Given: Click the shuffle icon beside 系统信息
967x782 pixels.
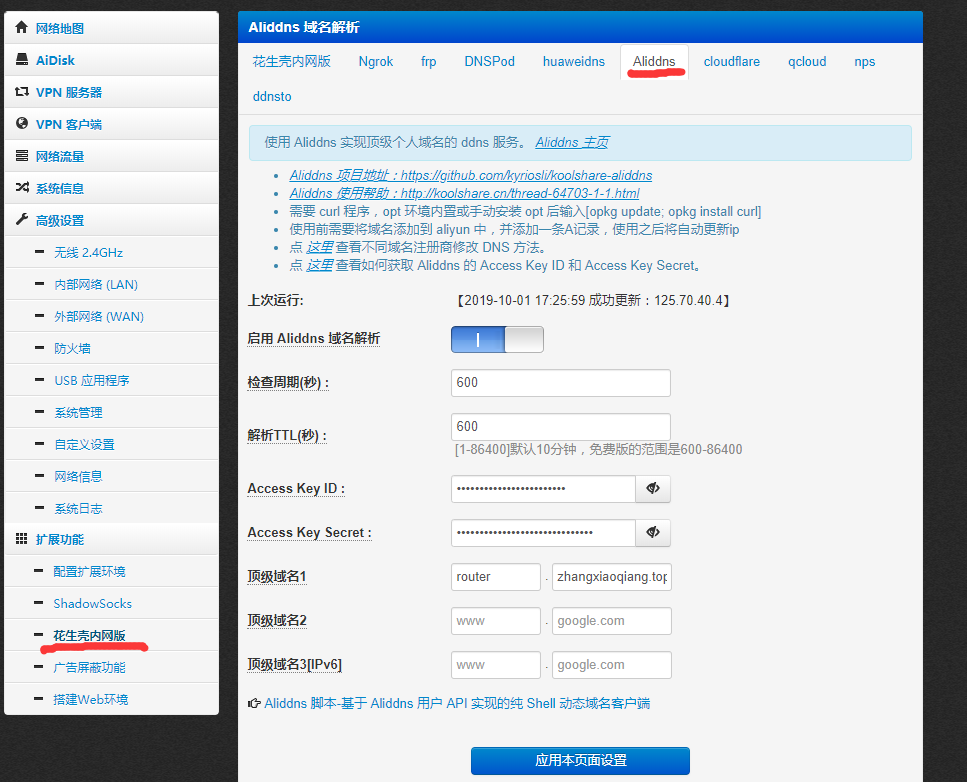Looking at the screenshot, I should [22, 187].
